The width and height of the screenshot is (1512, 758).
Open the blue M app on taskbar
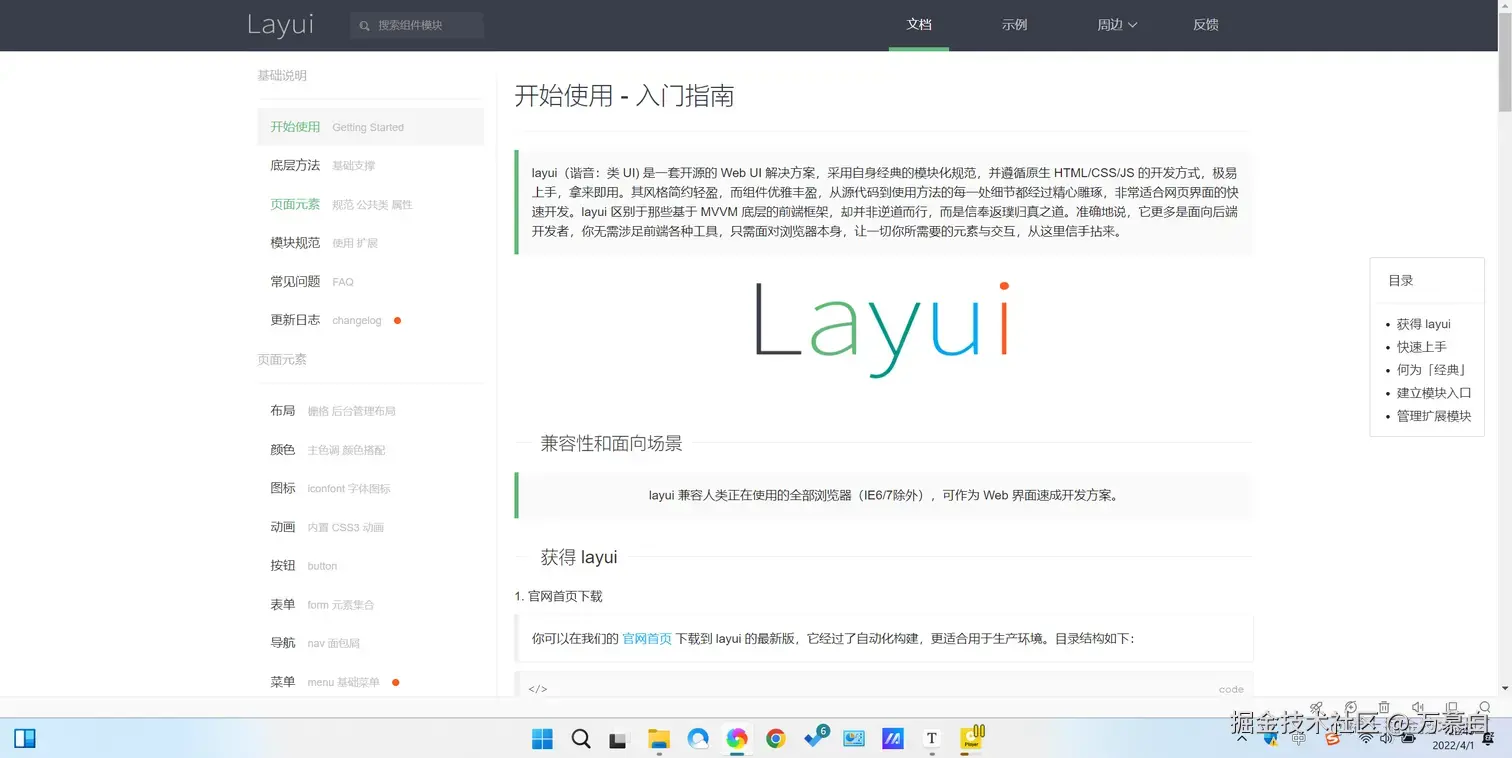coord(892,739)
